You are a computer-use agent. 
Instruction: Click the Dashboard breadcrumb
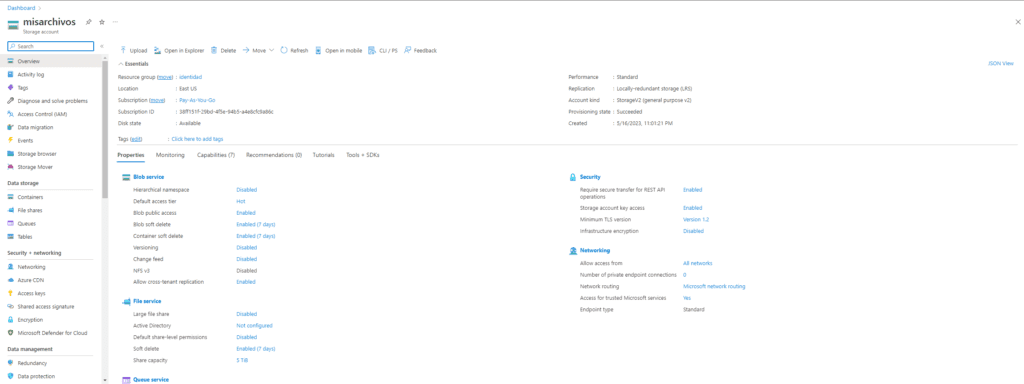(x=21, y=8)
